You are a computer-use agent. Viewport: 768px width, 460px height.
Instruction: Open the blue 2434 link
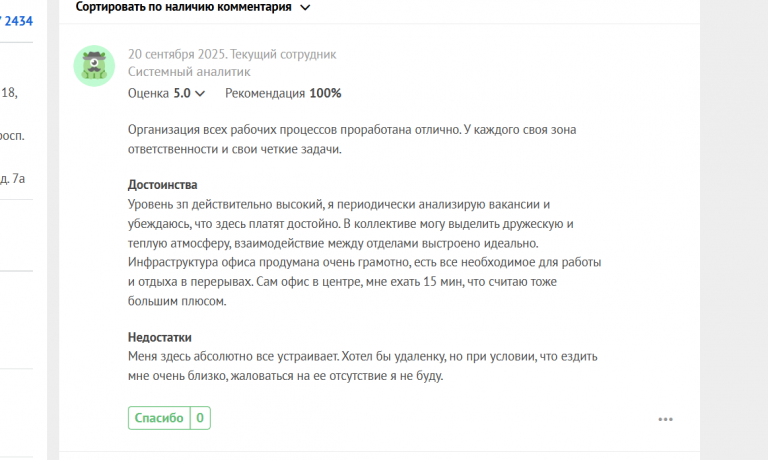point(18,21)
